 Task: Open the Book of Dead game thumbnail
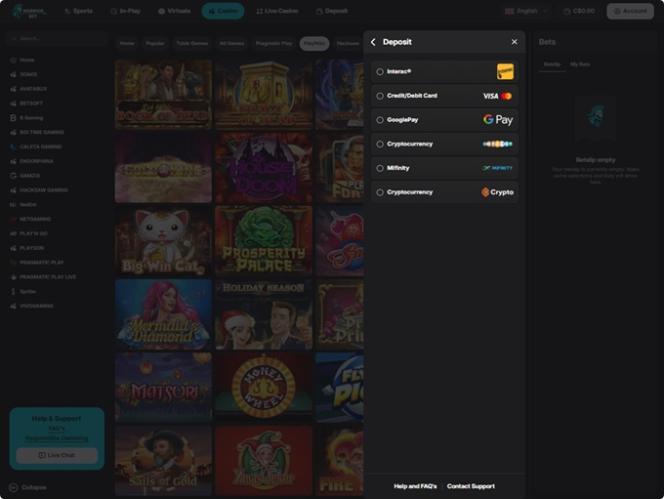click(x=163, y=94)
